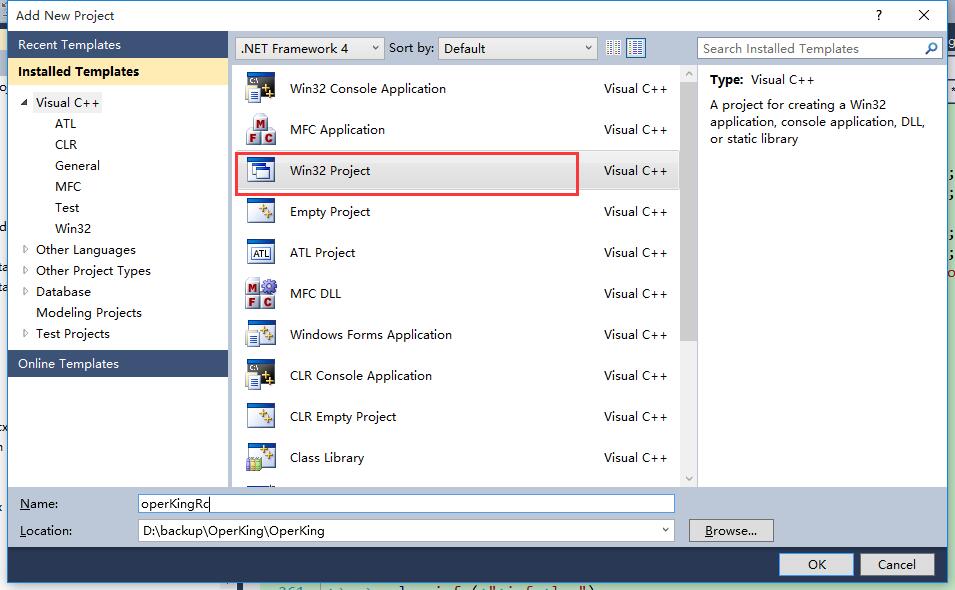Select the ATL category
This screenshot has width=955, height=590.
click(x=65, y=124)
